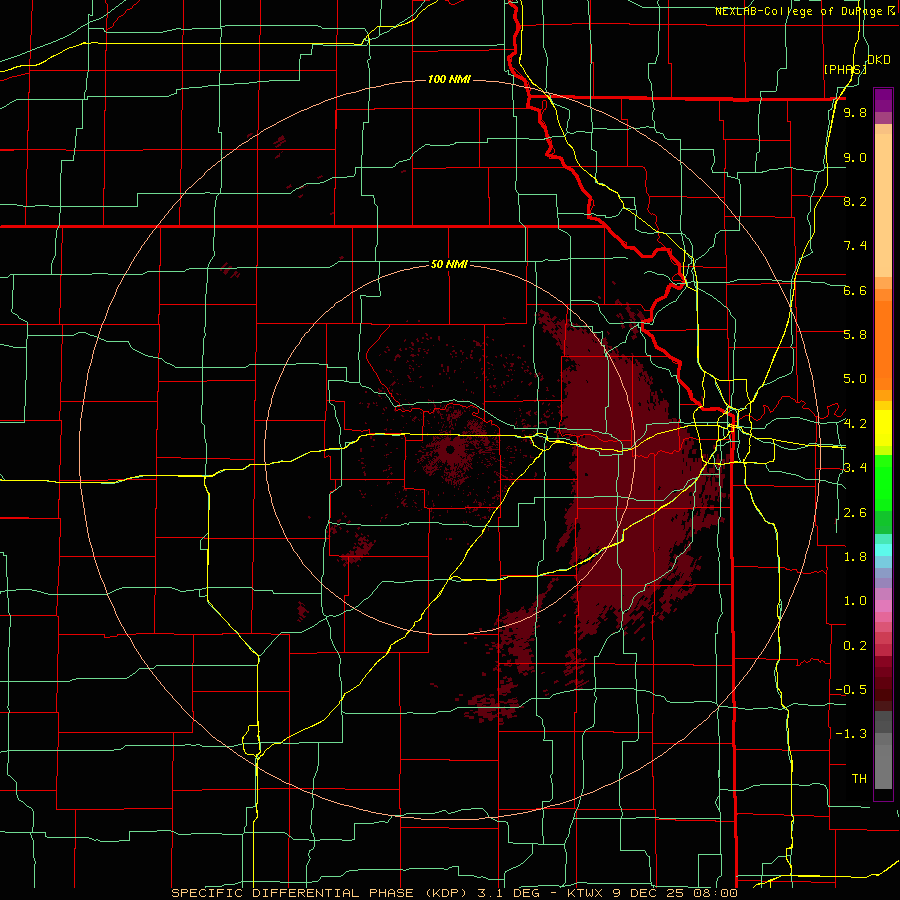Click the 1.0 value on the color scale
Viewport: 900px width, 900px height.
click(x=855, y=600)
